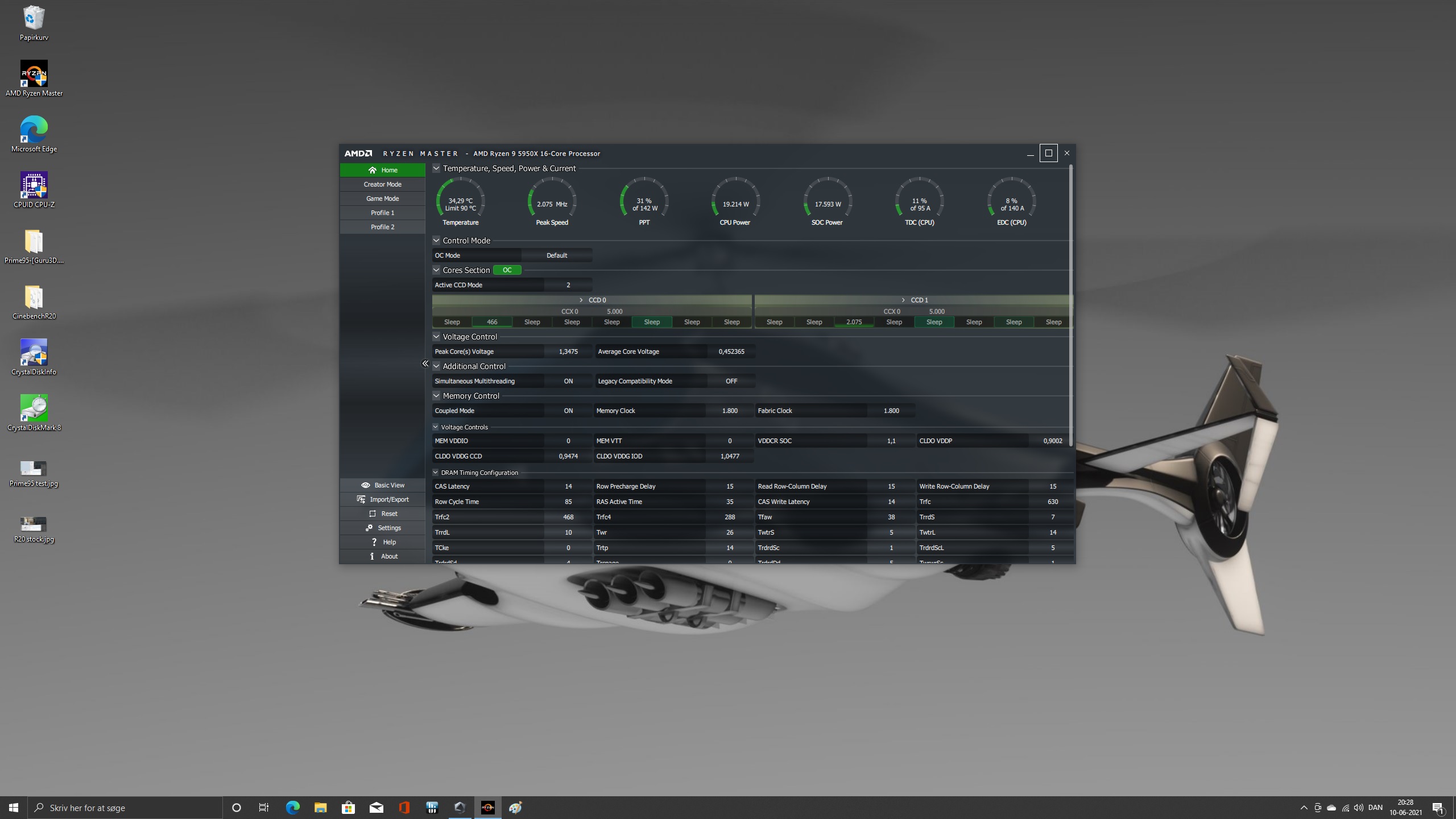Show hidden system tray icons
The width and height of the screenshot is (1456, 819).
tap(1304, 808)
